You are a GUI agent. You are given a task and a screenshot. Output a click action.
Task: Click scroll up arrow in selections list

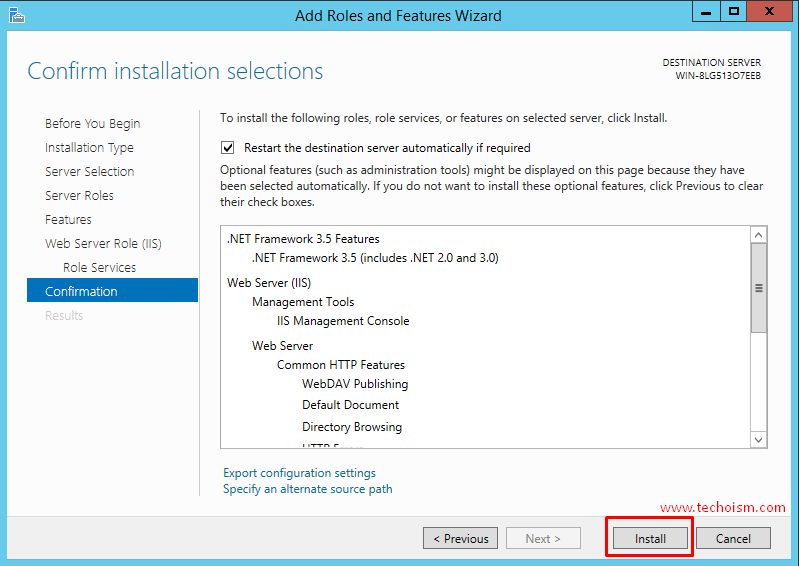pos(758,235)
